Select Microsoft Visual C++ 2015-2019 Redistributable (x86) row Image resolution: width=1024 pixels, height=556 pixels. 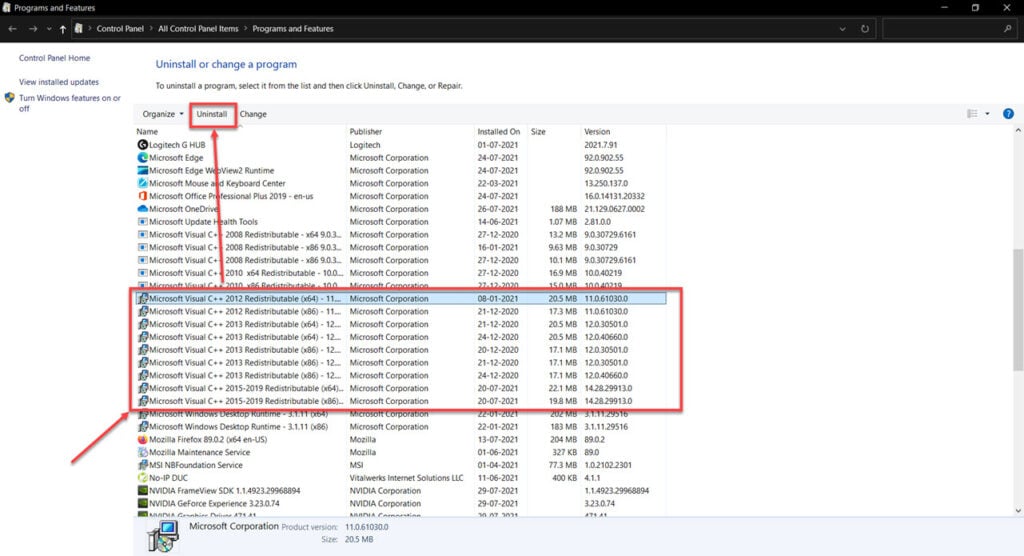click(400, 401)
